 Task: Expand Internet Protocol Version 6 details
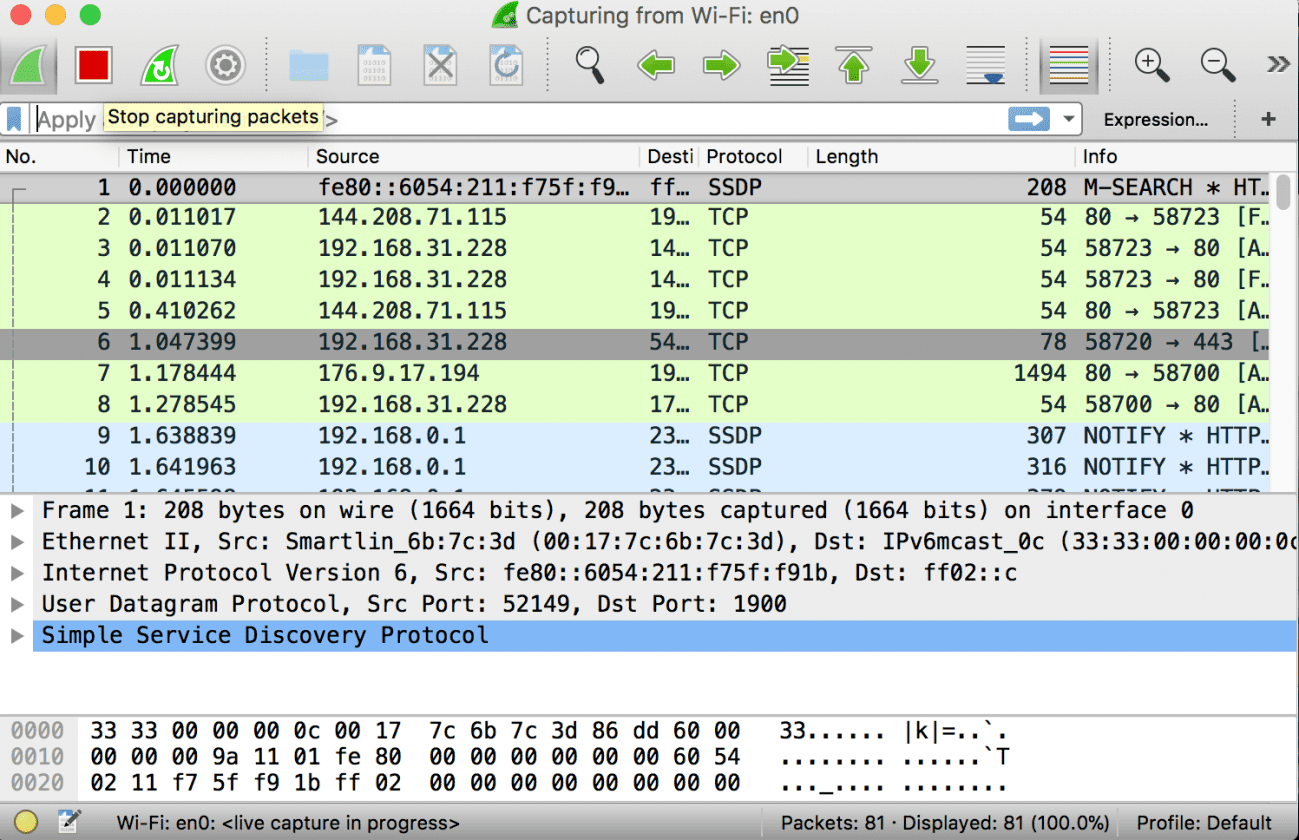(17, 572)
